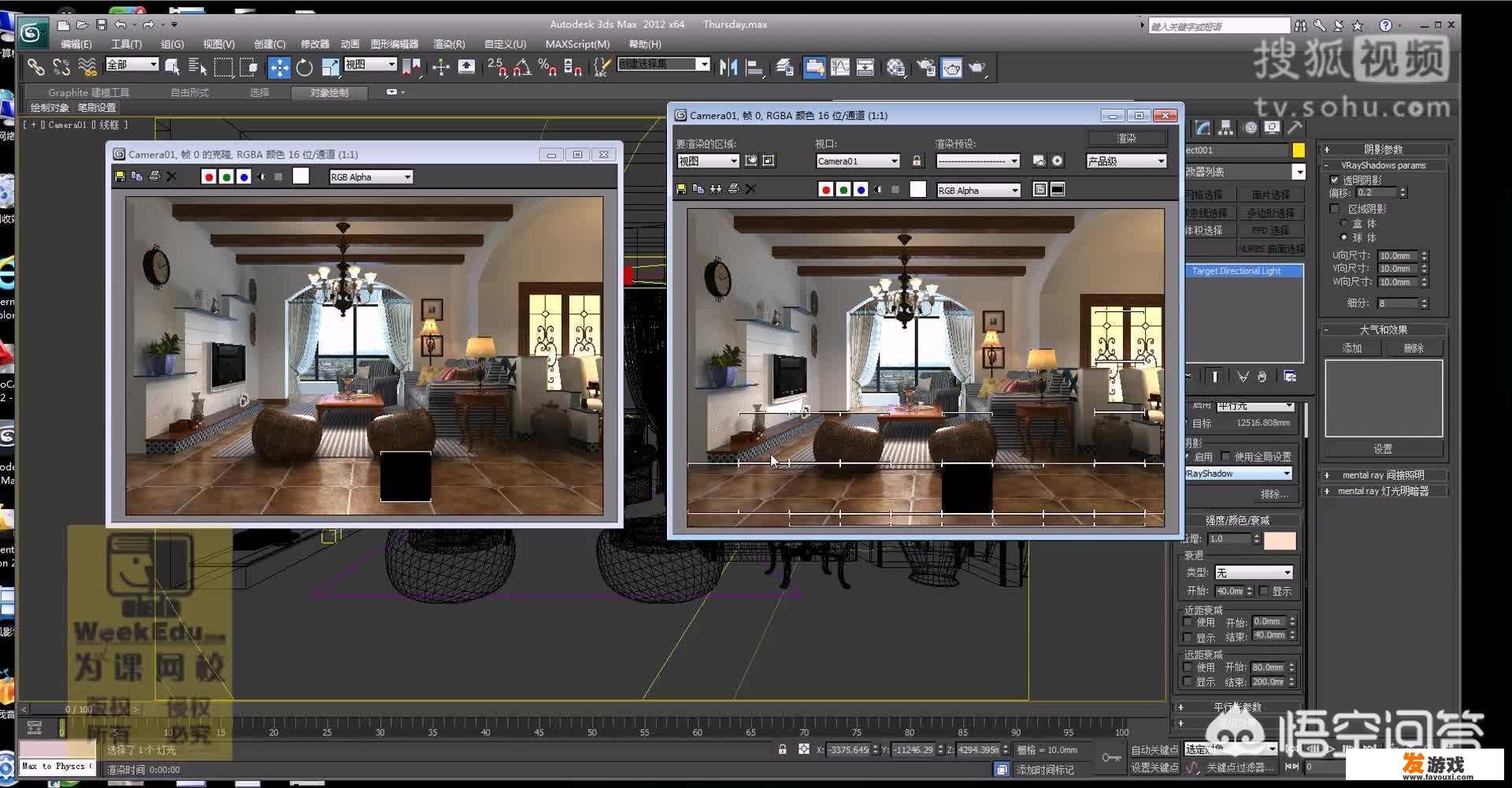Select the Select and Move tool
This screenshot has height=788, width=1512.
click(279, 68)
